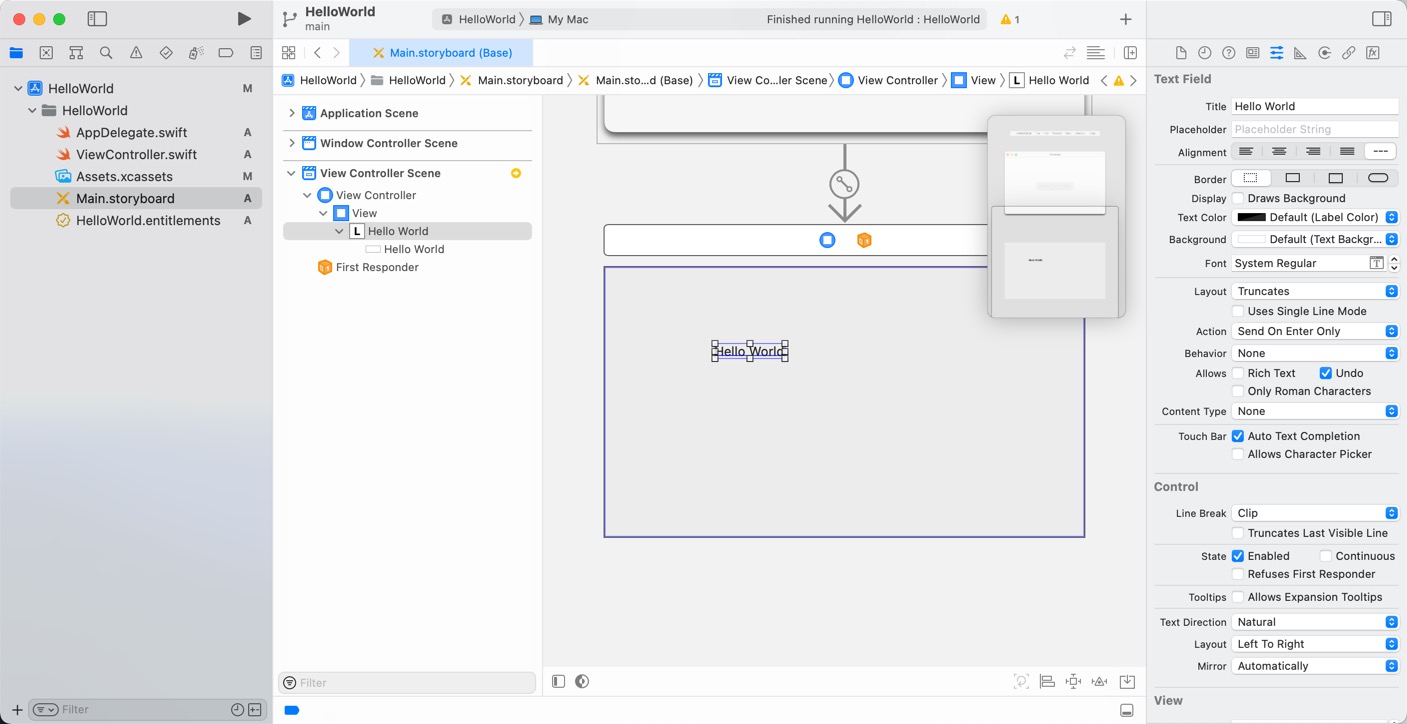This screenshot has width=1407, height=724.
Task: Select center text alignment
Action: pyautogui.click(x=1279, y=151)
